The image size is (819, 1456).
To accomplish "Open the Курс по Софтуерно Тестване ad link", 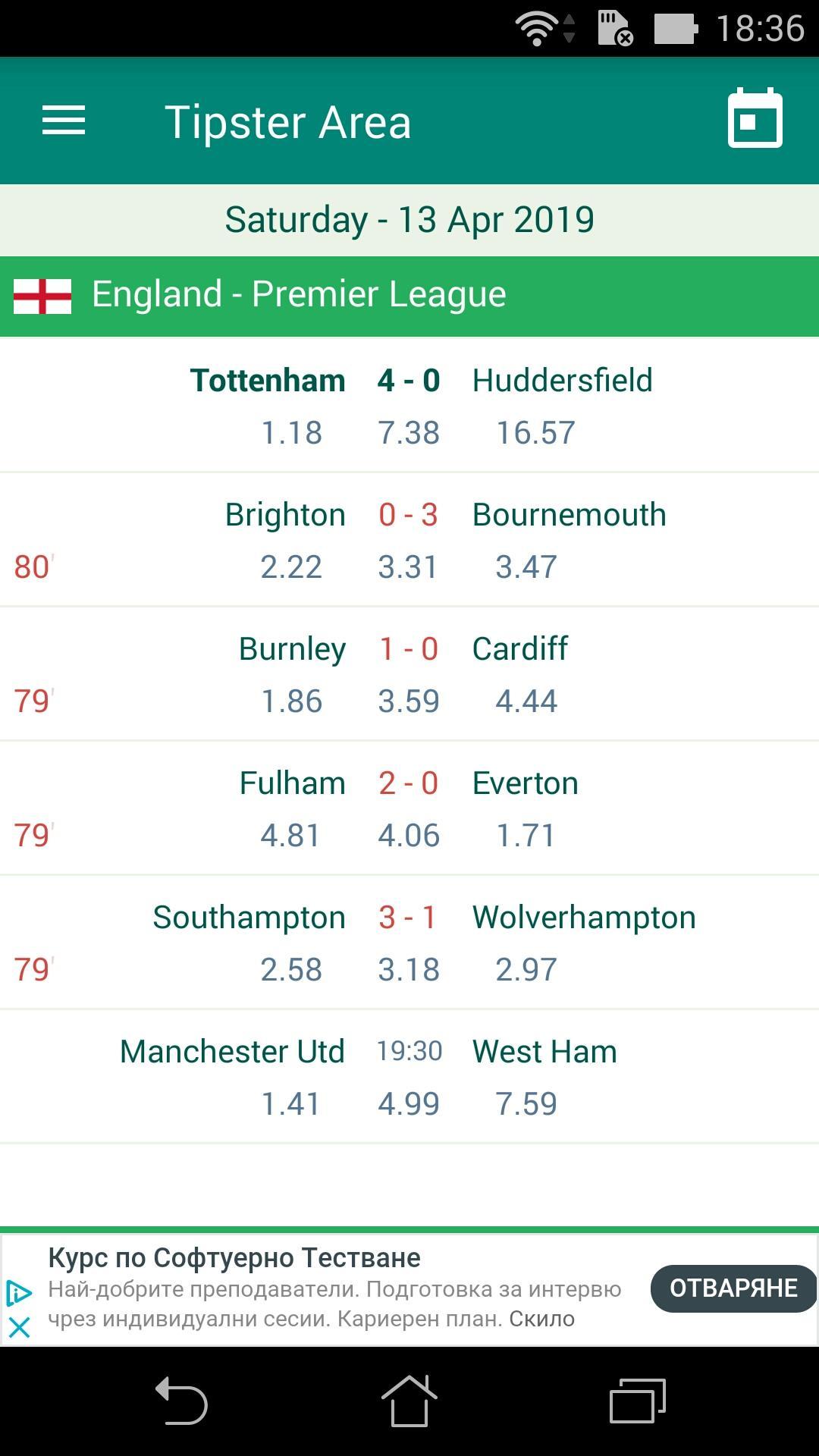I will coord(234,1258).
